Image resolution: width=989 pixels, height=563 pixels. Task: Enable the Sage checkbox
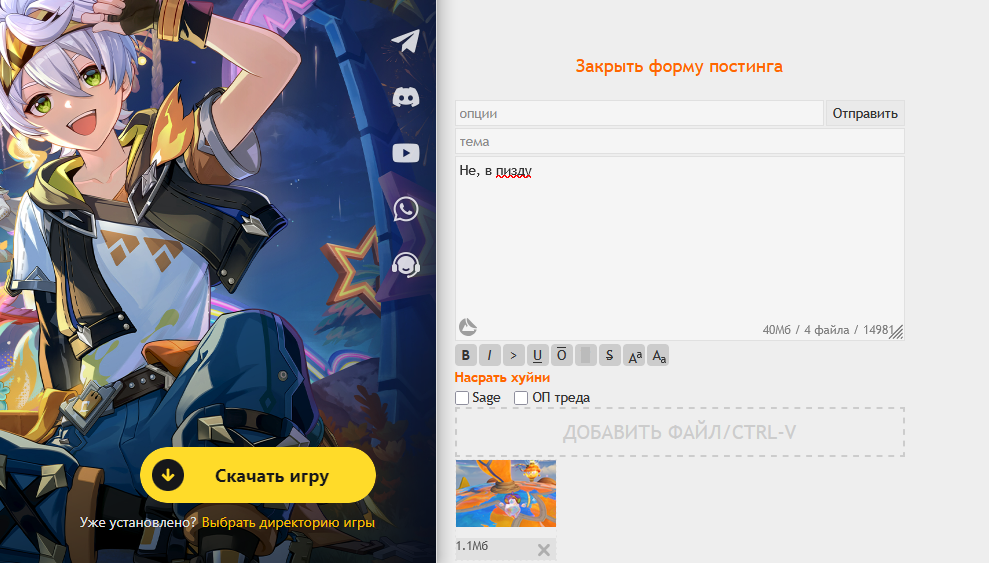click(462, 398)
